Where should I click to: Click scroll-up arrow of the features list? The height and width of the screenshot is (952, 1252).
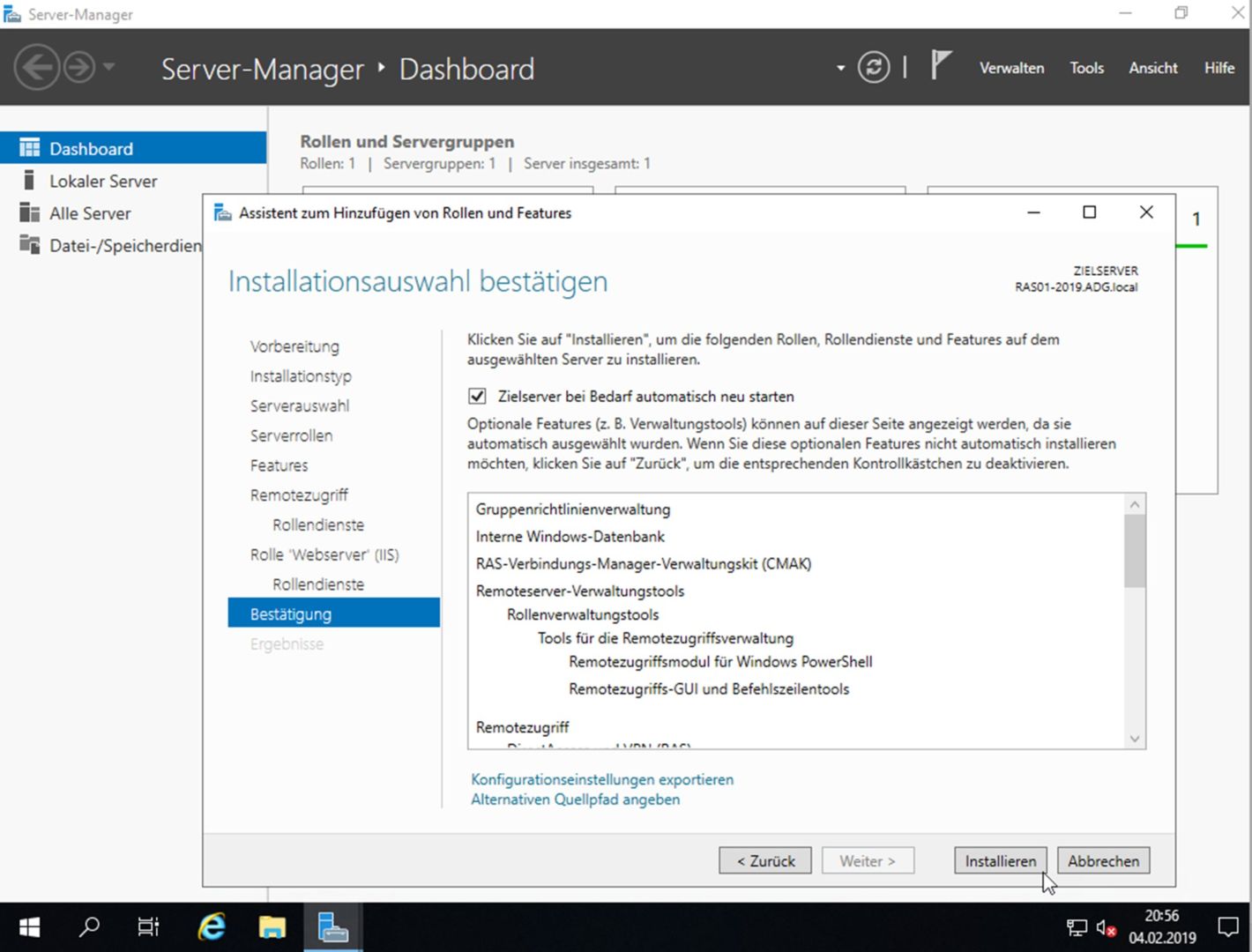(1135, 504)
